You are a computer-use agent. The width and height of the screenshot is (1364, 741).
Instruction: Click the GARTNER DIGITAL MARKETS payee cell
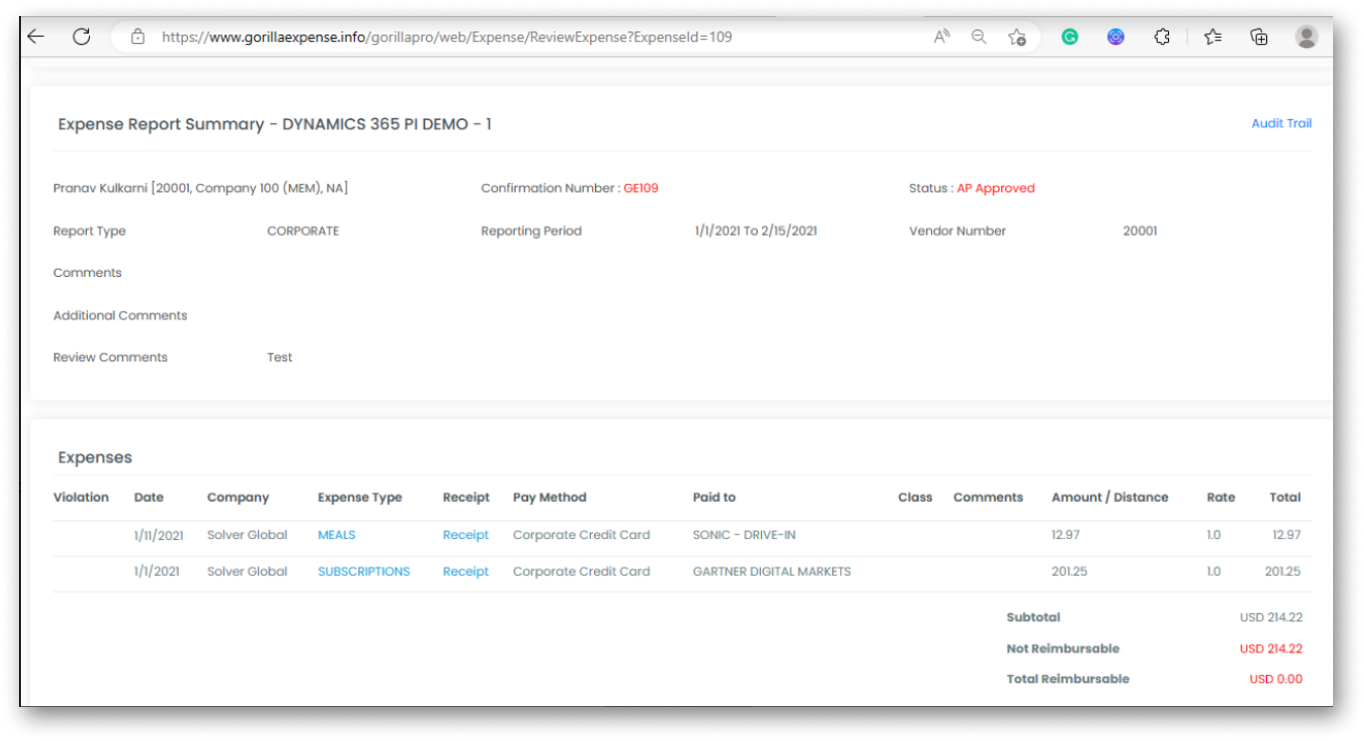pyautogui.click(x=772, y=572)
